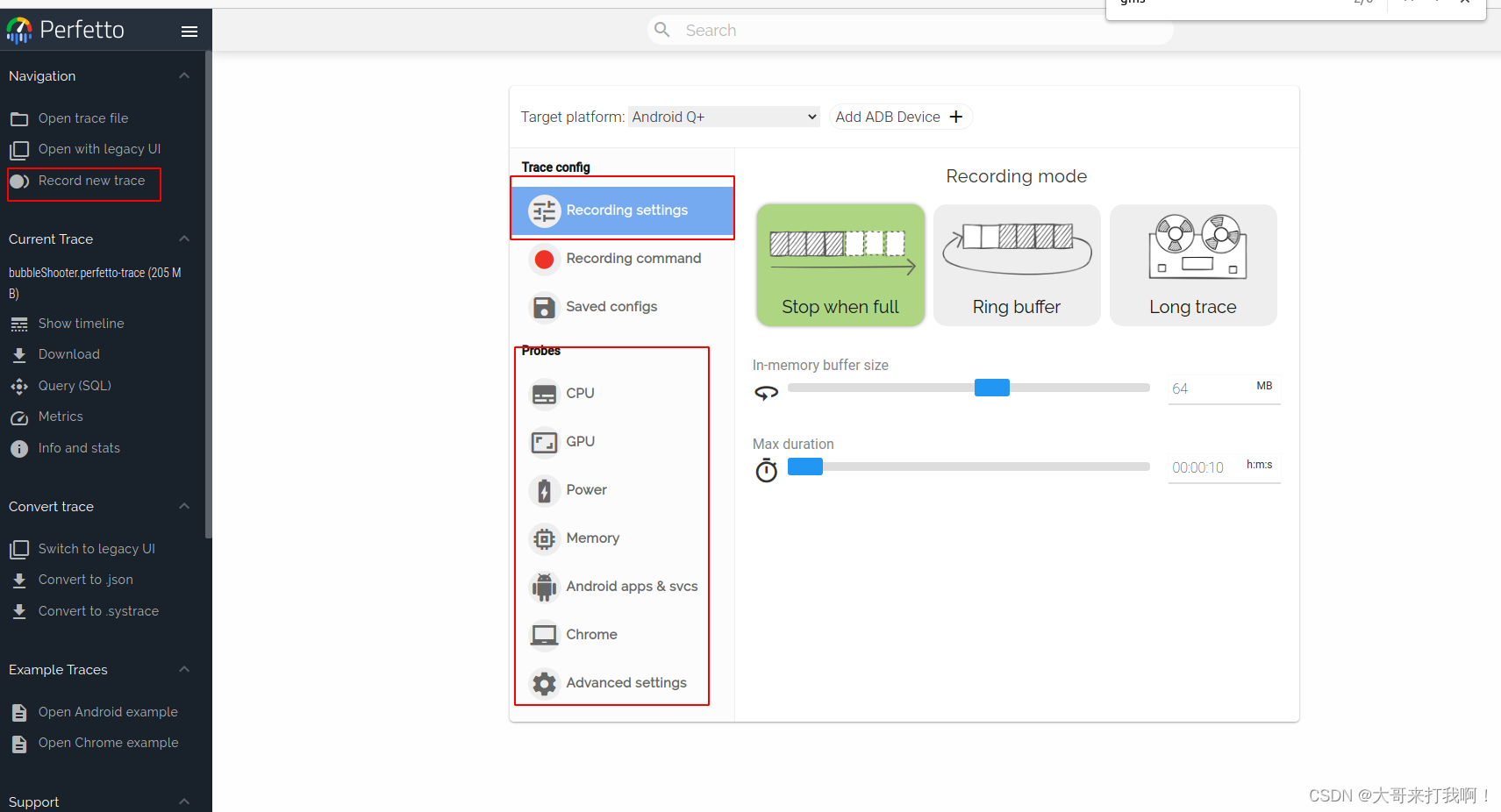1501x812 pixels.
Task: Click the Open Chrome example file icon
Action: (19, 744)
